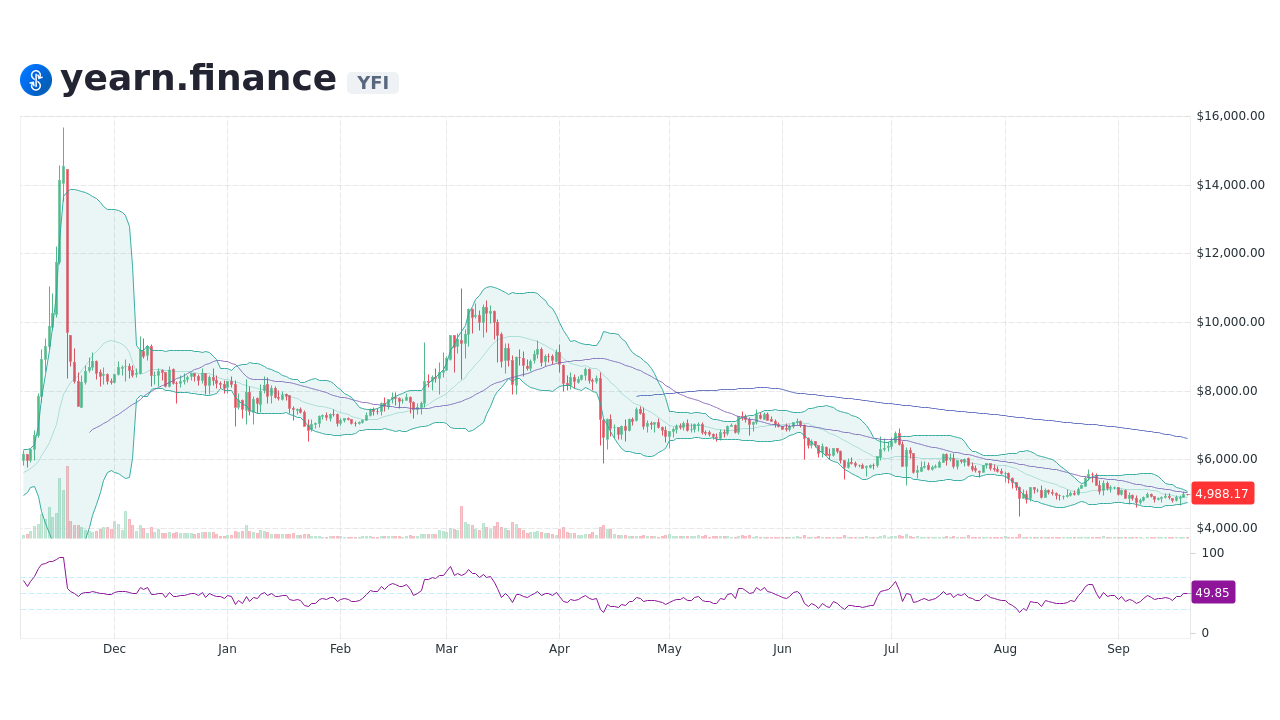Click the yearn.finance title text
This screenshot has height=720, width=1280.
coord(198,78)
